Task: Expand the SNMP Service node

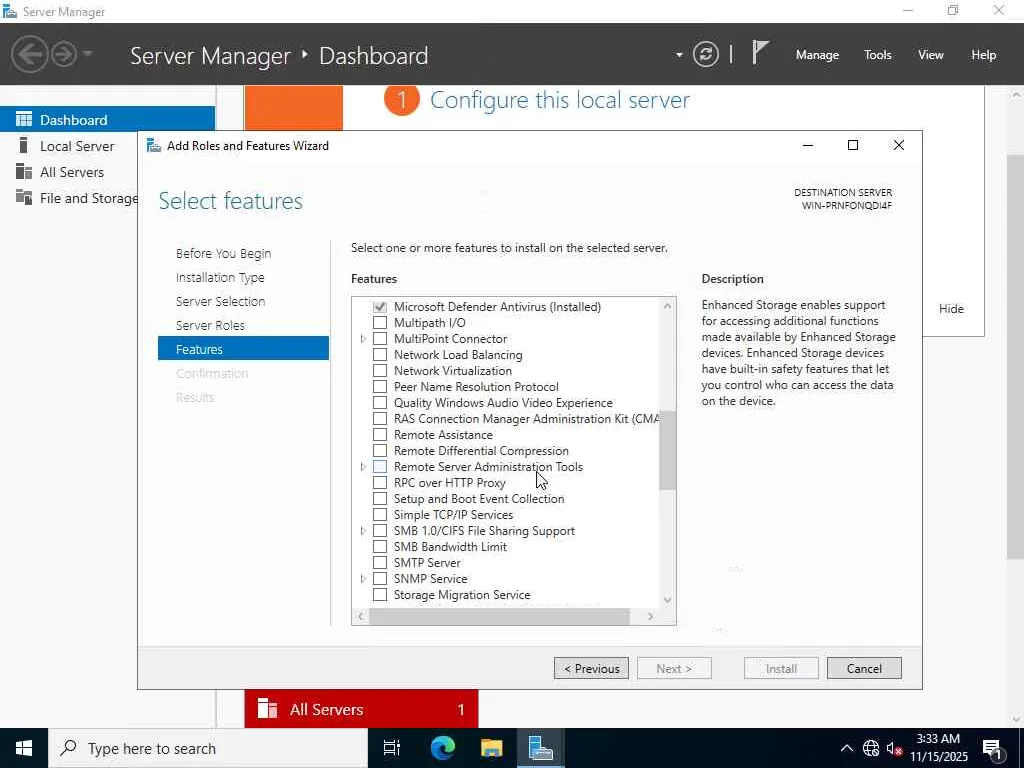Action: (x=363, y=579)
